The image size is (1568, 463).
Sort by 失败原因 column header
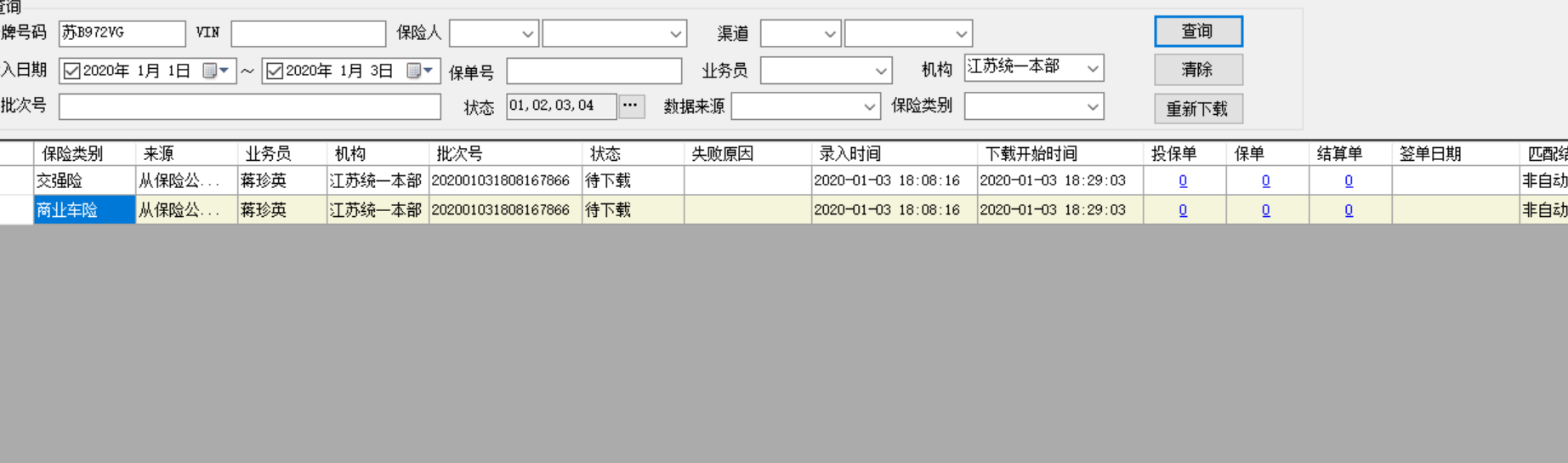747,153
